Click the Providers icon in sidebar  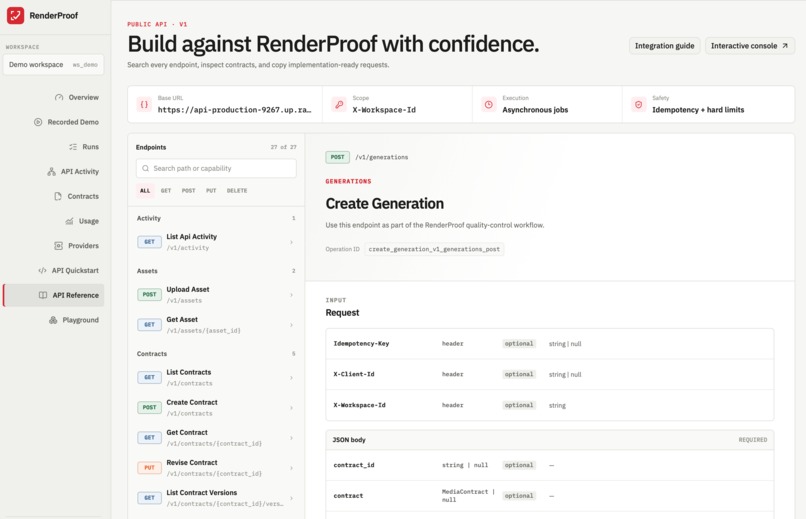(x=59, y=246)
